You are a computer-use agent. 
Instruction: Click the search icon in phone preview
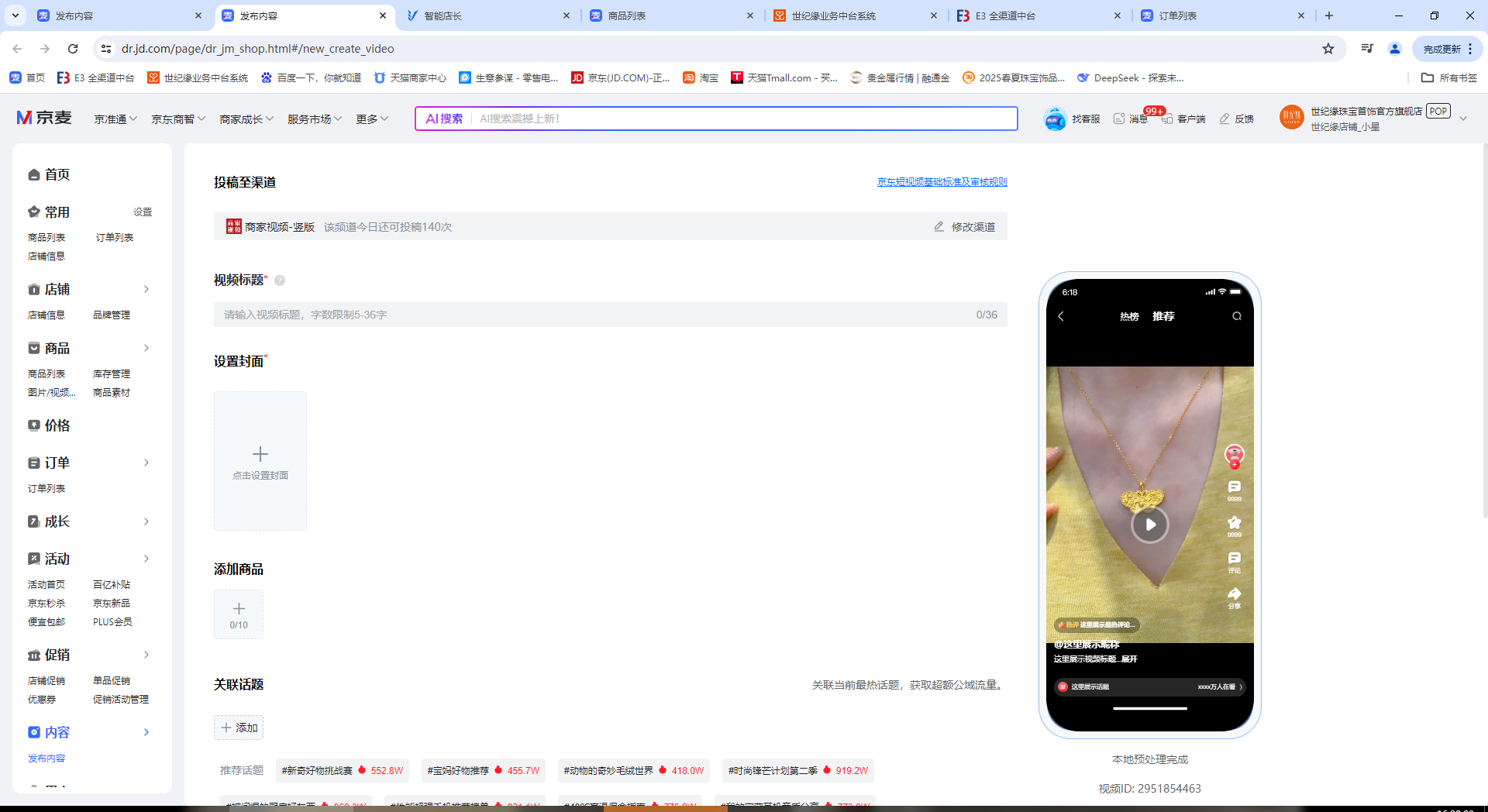[x=1237, y=316]
